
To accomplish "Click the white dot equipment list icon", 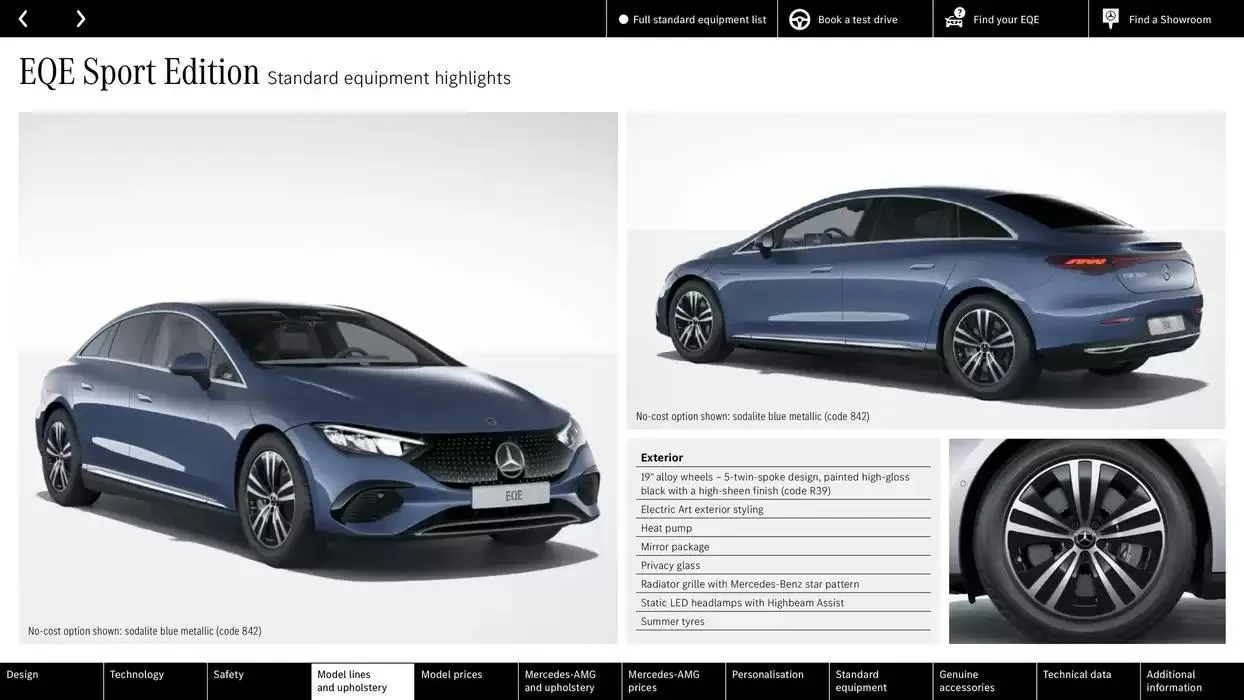I will pyautogui.click(x=624, y=19).
